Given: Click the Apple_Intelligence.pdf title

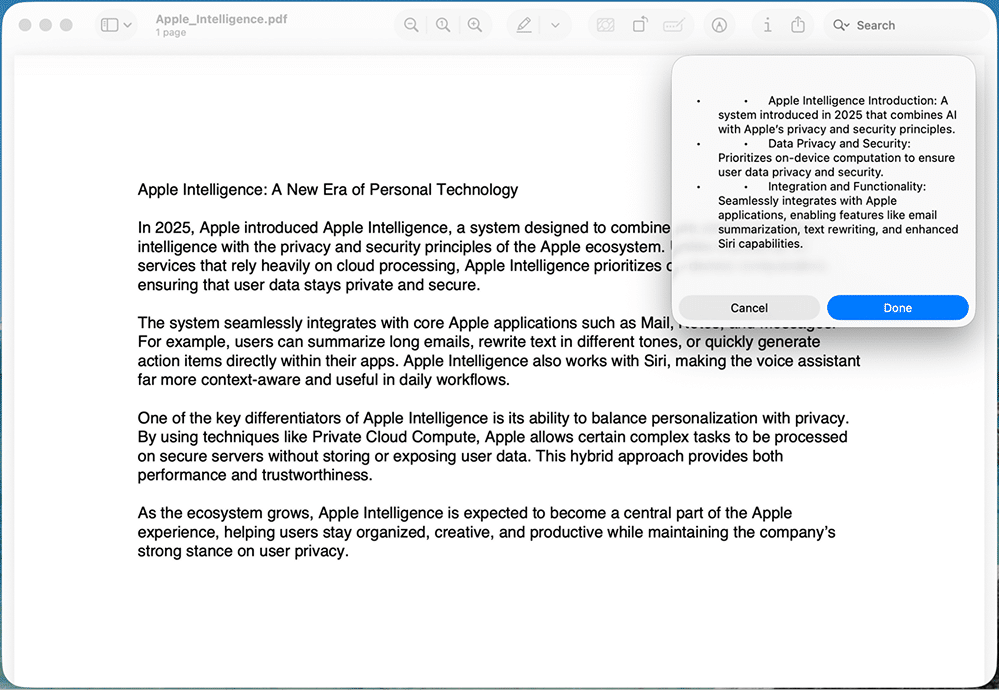Looking at the screenshot, I should (x=221, y=18).
